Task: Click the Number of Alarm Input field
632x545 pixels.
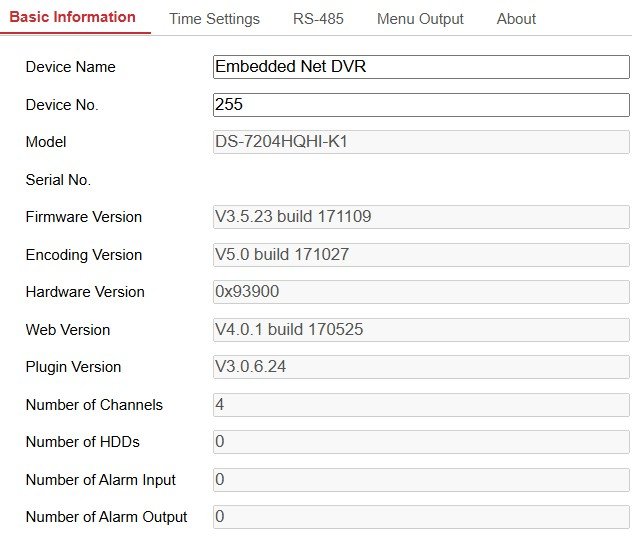Action: (x=421, y=480)
